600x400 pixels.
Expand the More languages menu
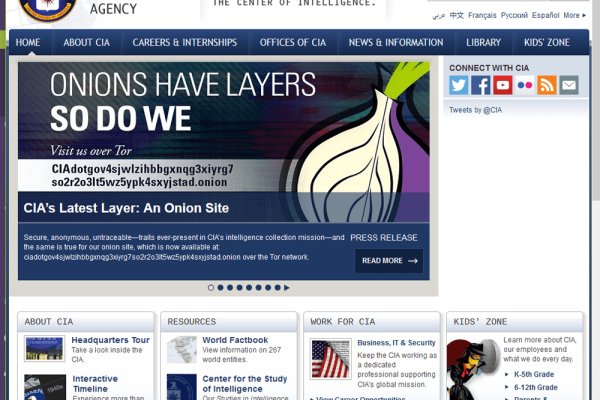574,16
